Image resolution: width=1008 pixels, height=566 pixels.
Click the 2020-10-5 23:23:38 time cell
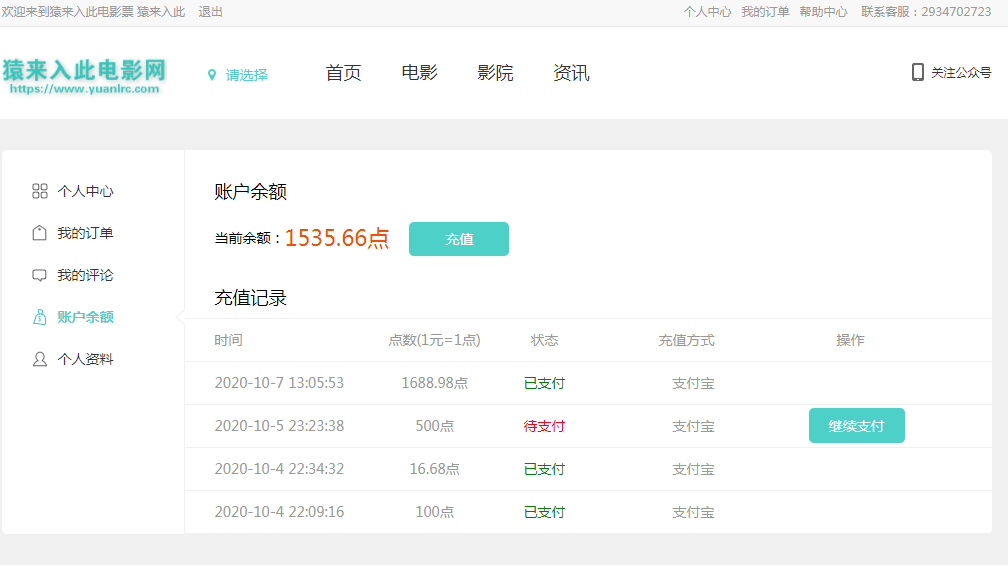coord(279,426)
